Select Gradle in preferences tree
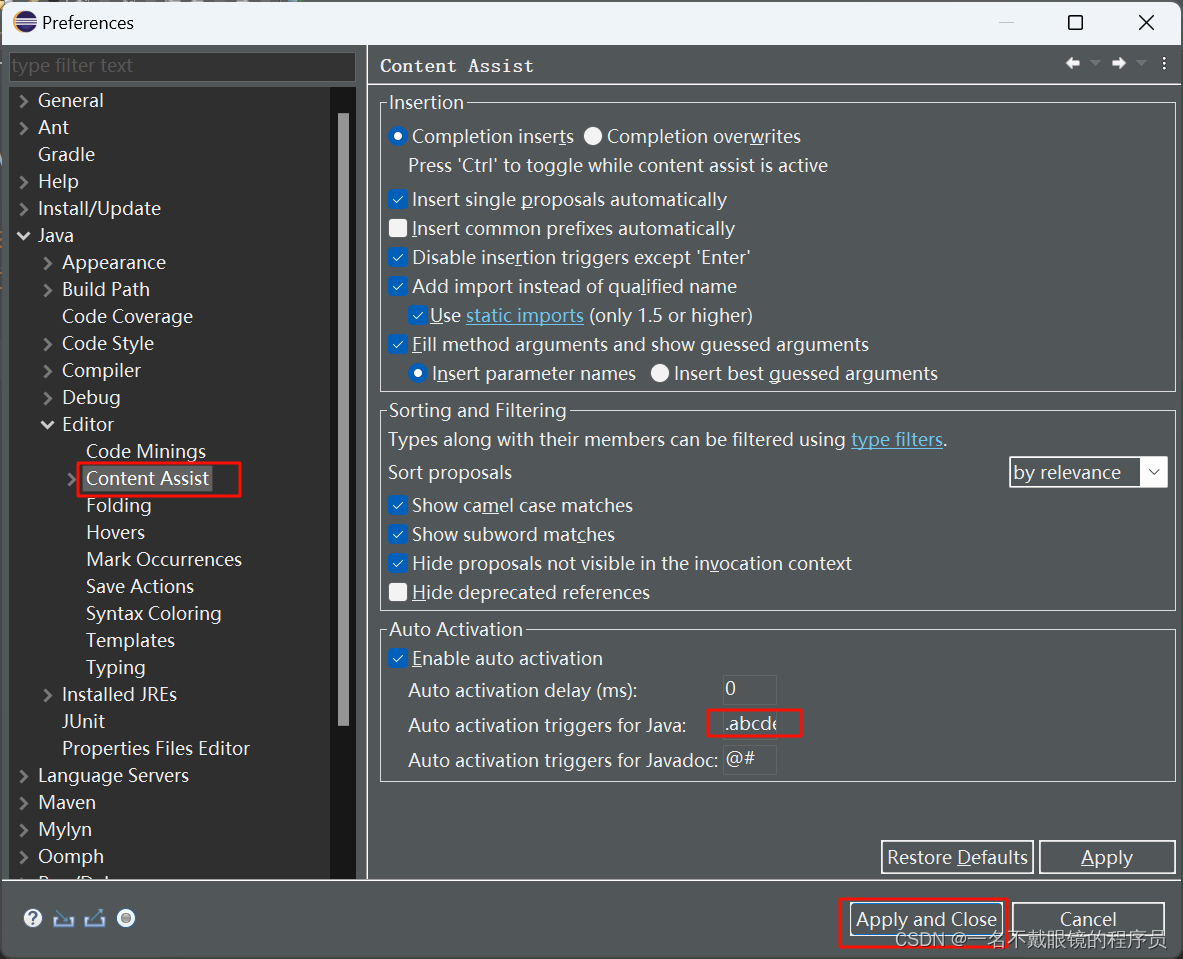The width and height of the screenshot is (1183, 959). (66, 155)
